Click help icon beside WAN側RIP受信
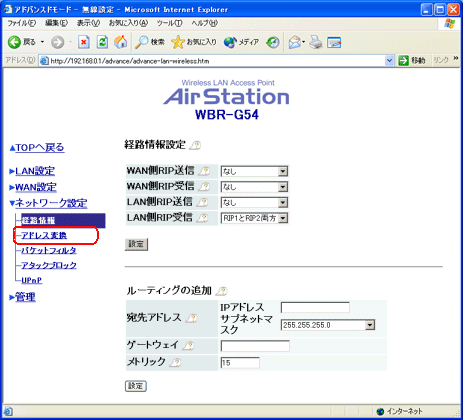The height and width of the screenshot is (420, 463). click(x=204, y=187)
